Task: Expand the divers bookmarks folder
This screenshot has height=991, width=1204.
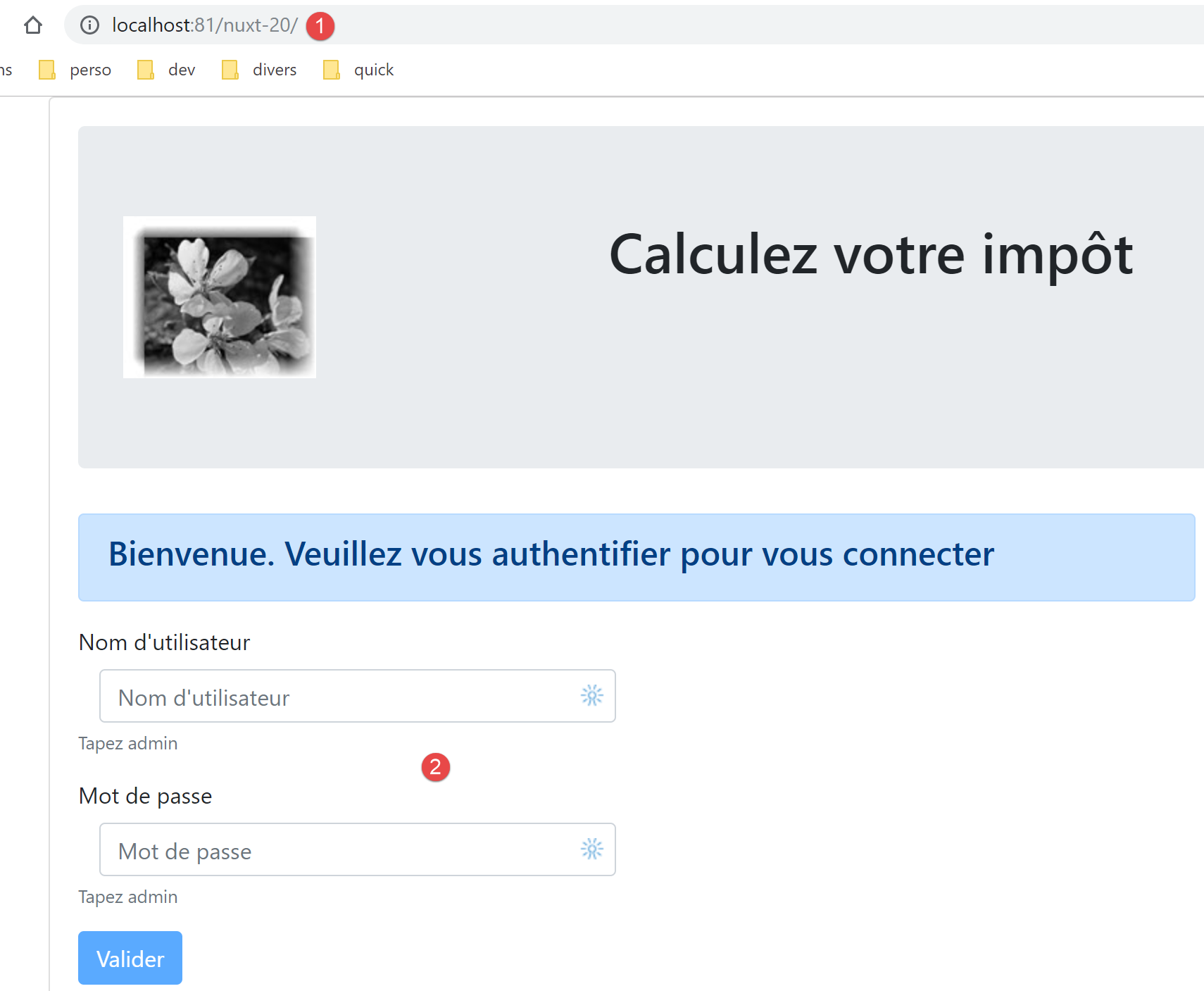Action: 260,70
